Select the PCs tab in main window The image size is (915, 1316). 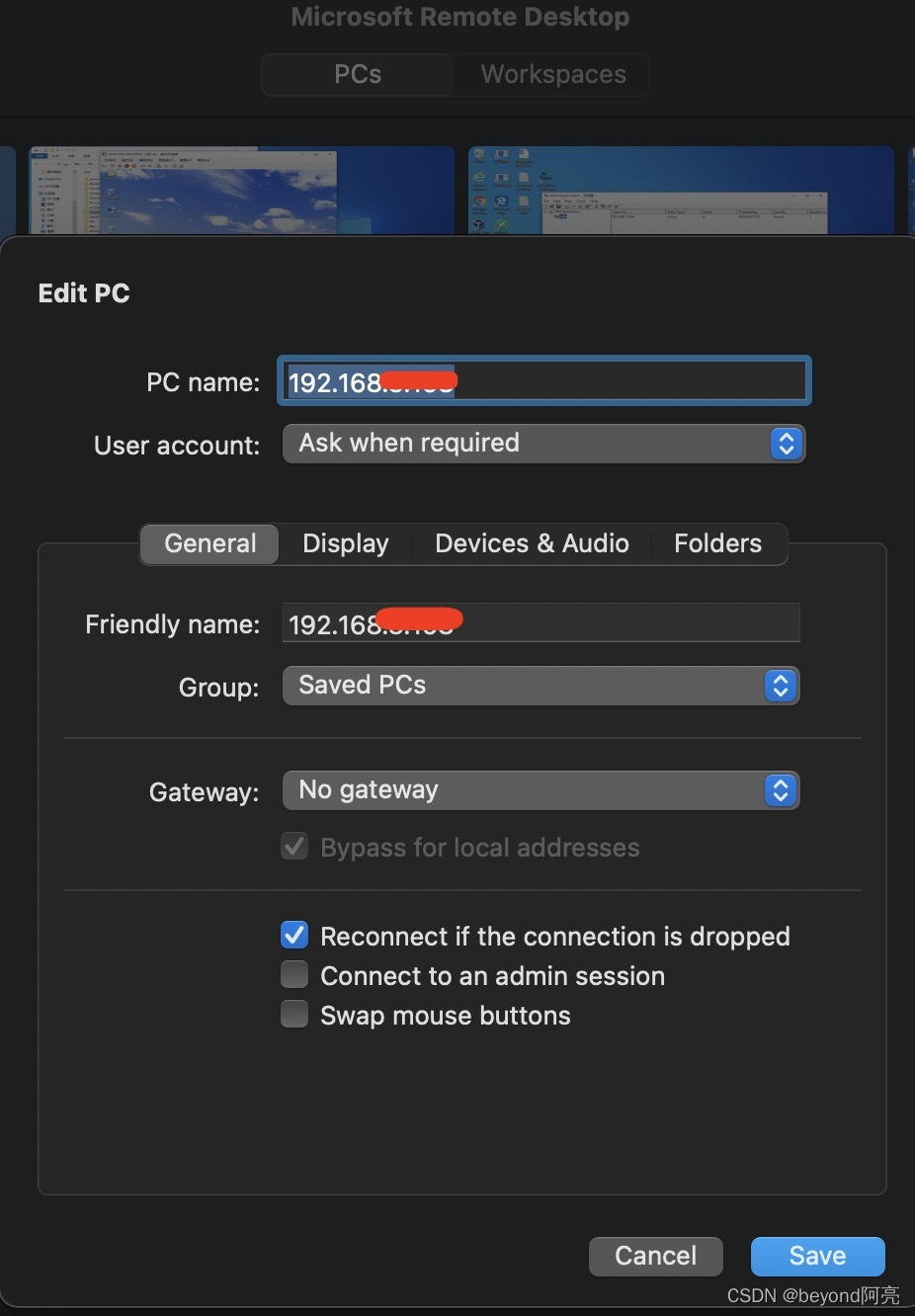[x=358, y=75]
